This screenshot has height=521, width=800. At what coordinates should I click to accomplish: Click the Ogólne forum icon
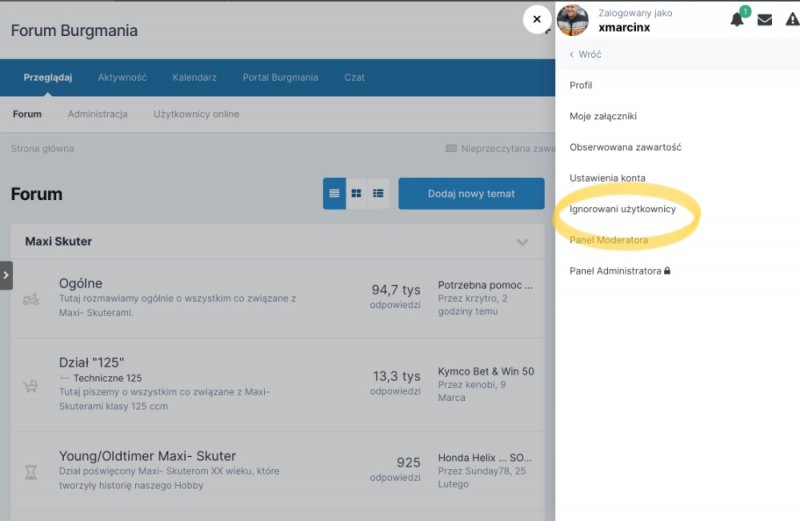click(x=31, y=299)
